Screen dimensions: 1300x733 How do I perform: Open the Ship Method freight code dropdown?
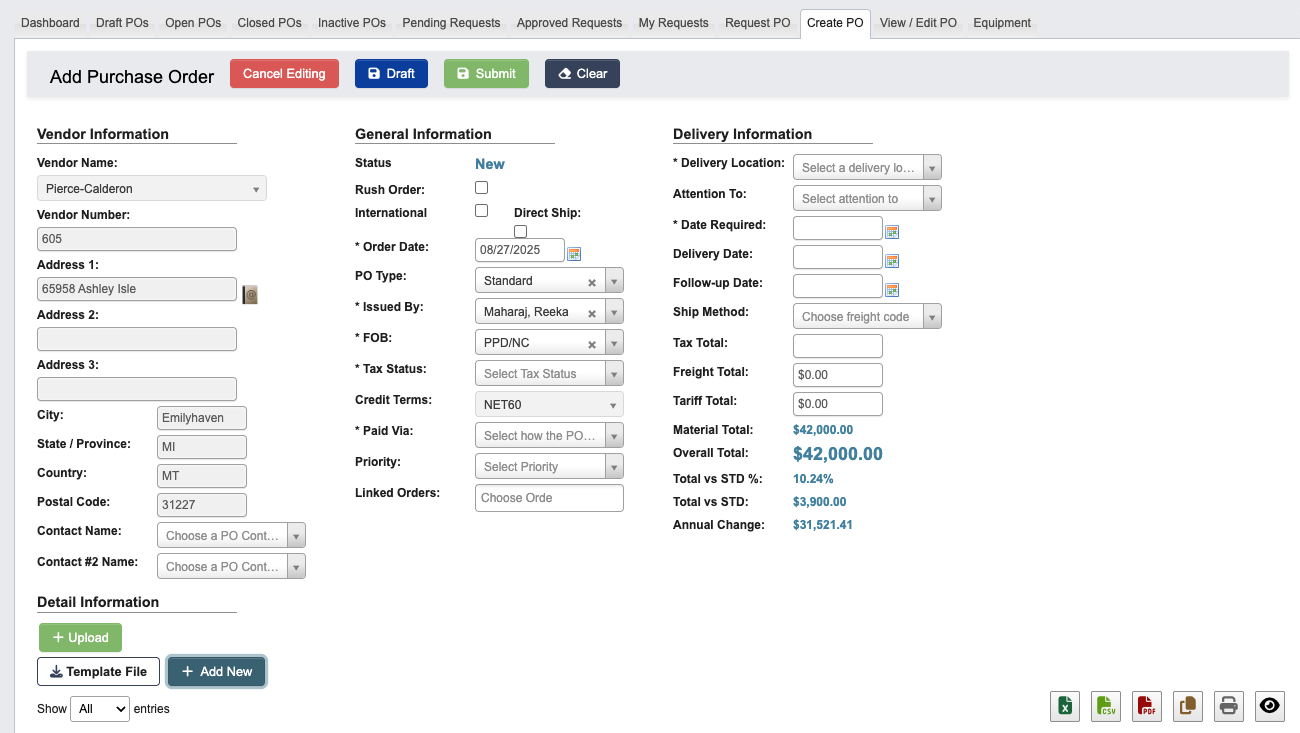click(x=867, y=317)
